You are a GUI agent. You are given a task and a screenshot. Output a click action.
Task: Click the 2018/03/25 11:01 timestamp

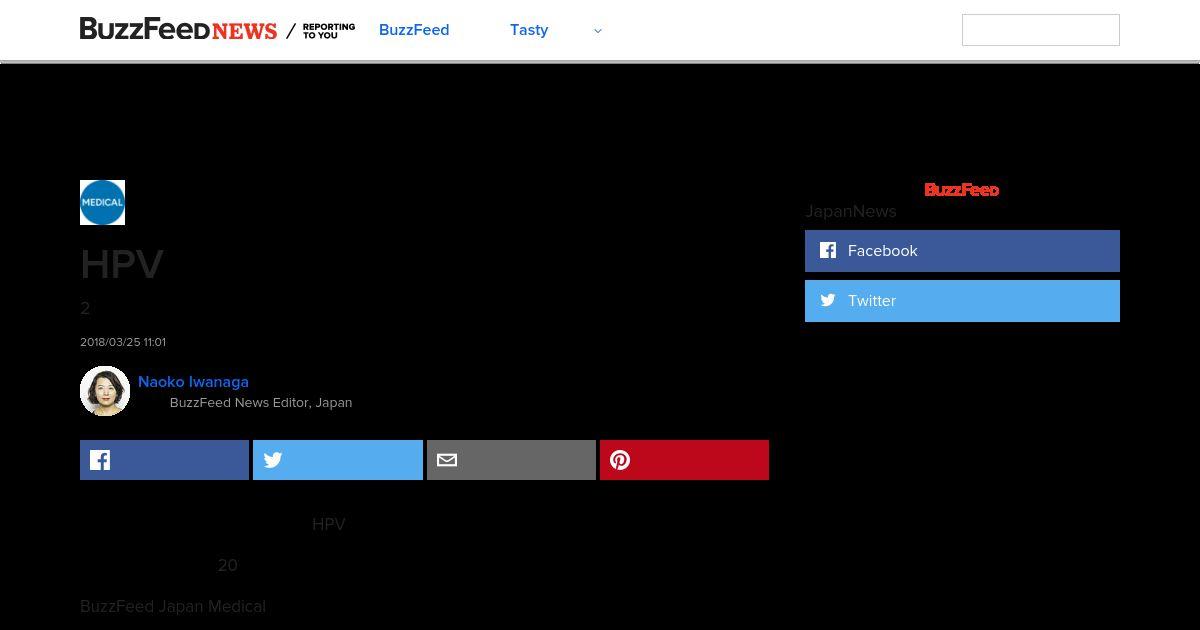tap(123, 342)
